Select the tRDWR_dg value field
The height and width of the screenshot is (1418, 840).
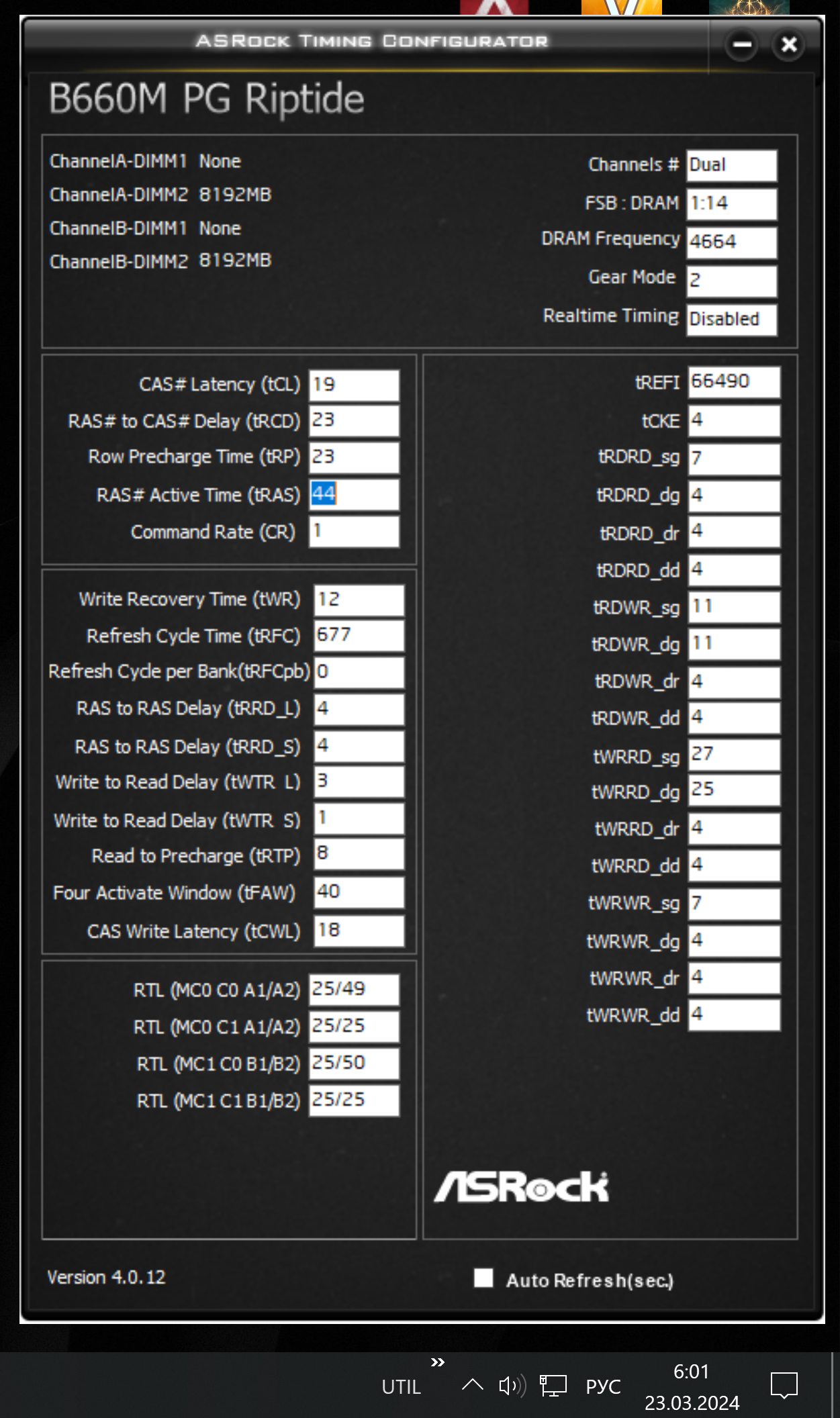pos(734,644)
